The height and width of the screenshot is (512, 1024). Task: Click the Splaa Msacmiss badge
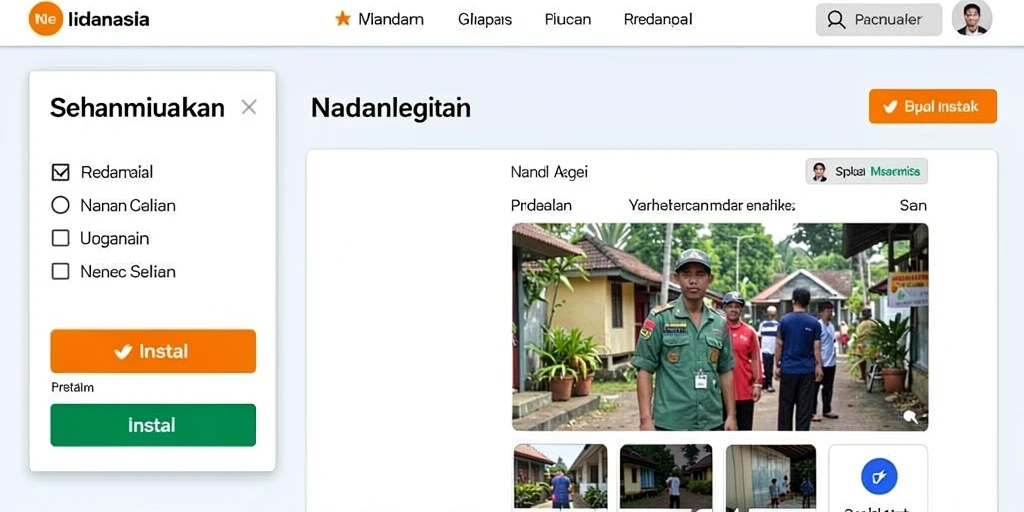[867, 172]
